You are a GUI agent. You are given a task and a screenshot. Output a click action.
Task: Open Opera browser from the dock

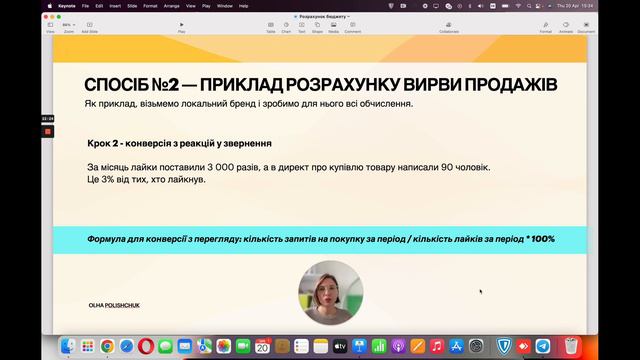point(146,347)
